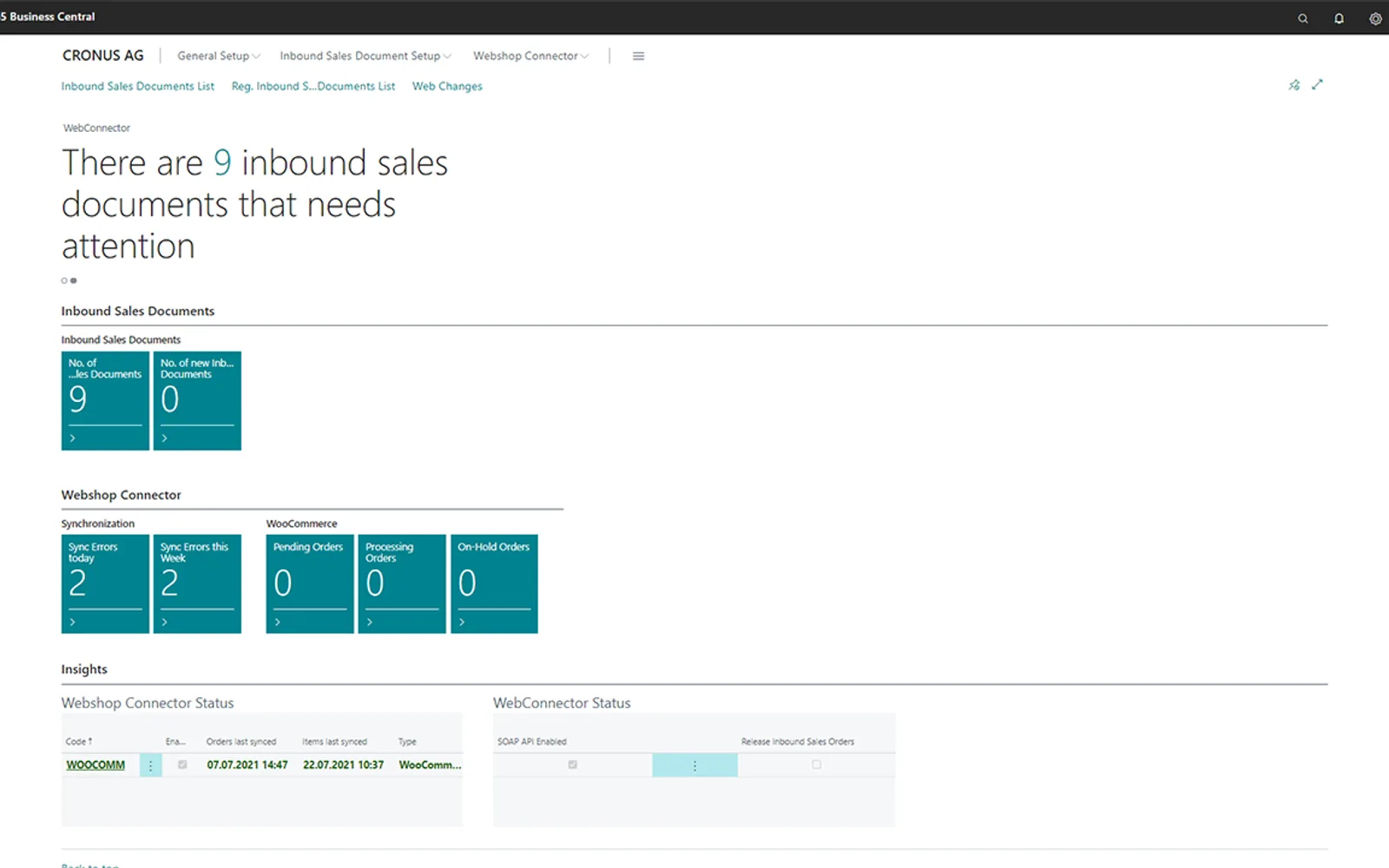Open the settings gear
The image size is (1389, 868).
1375,18
